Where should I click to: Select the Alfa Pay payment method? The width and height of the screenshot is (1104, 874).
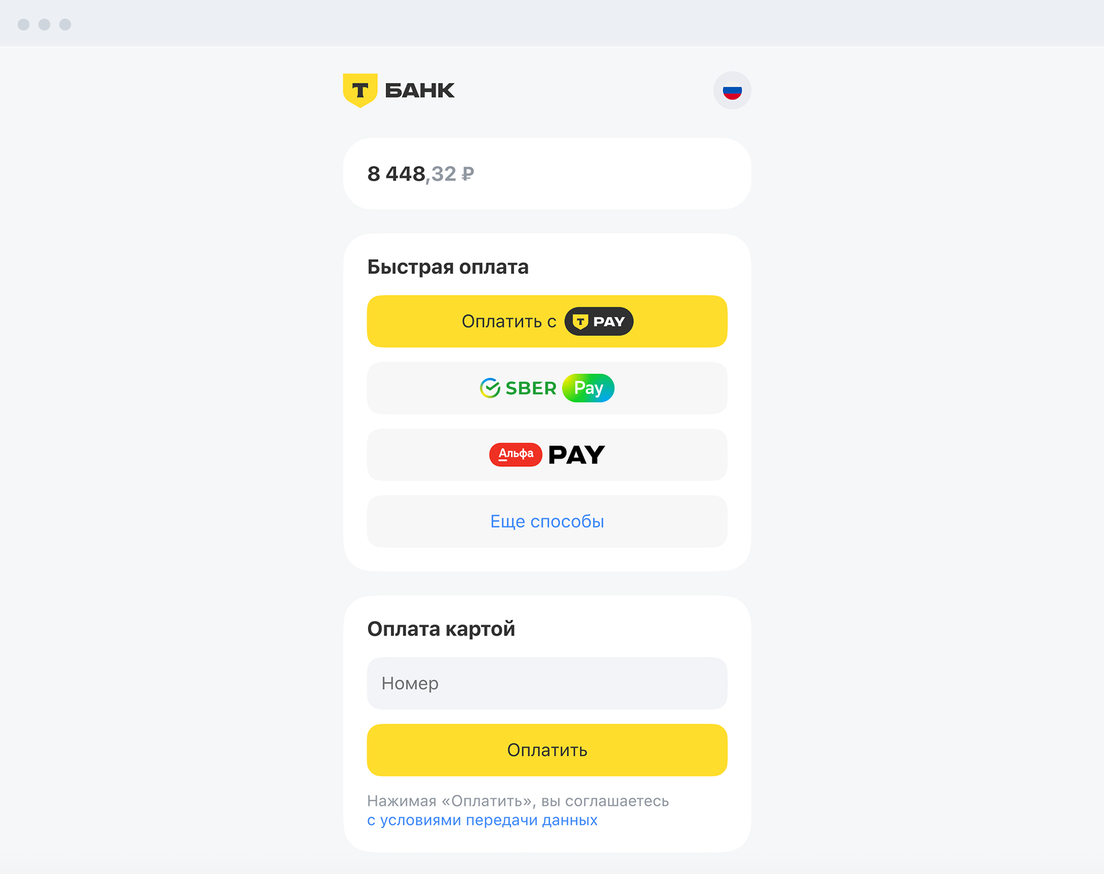tap(547, 455)
